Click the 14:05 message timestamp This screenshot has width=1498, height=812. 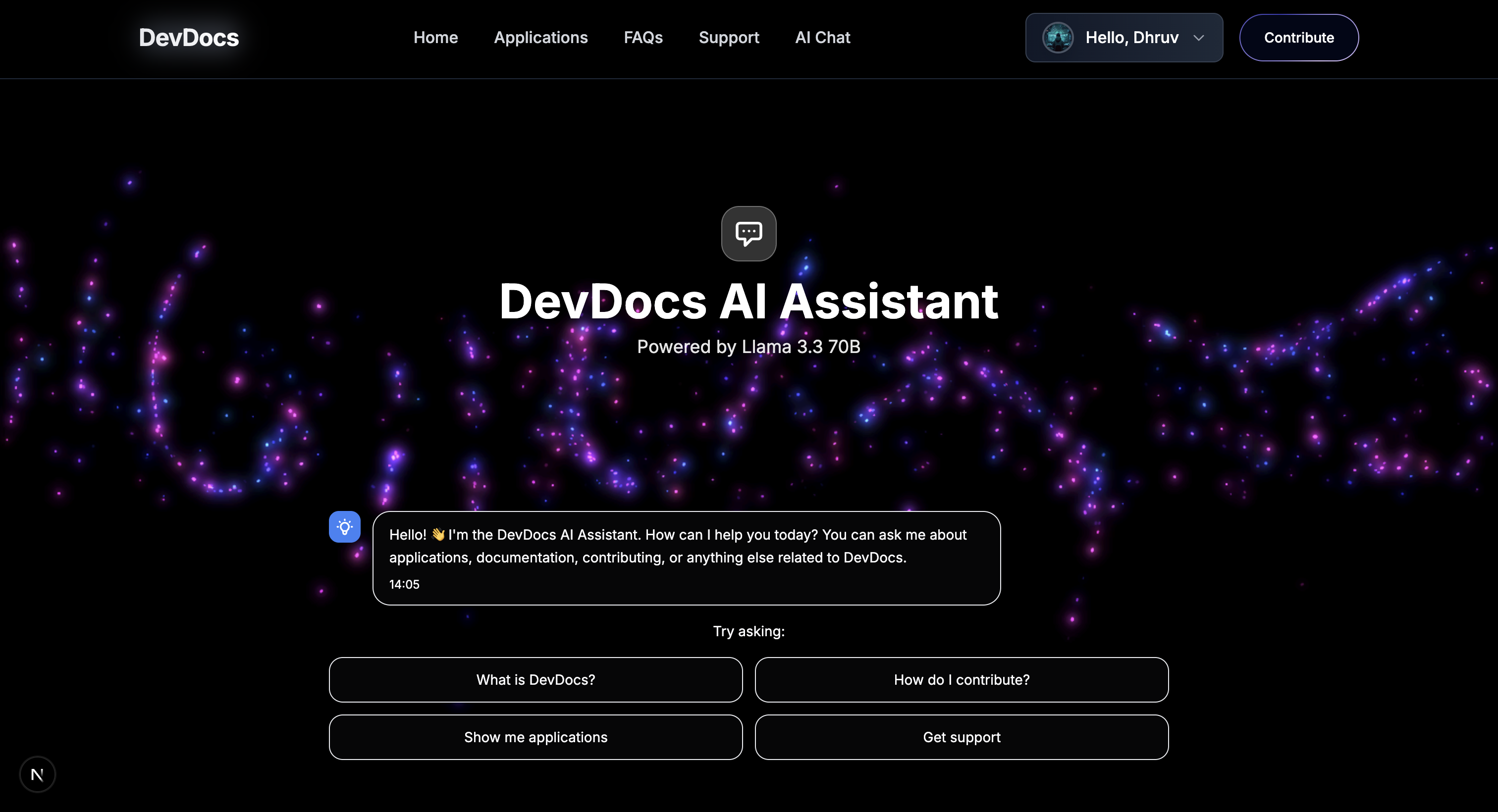tap(404, 584)
